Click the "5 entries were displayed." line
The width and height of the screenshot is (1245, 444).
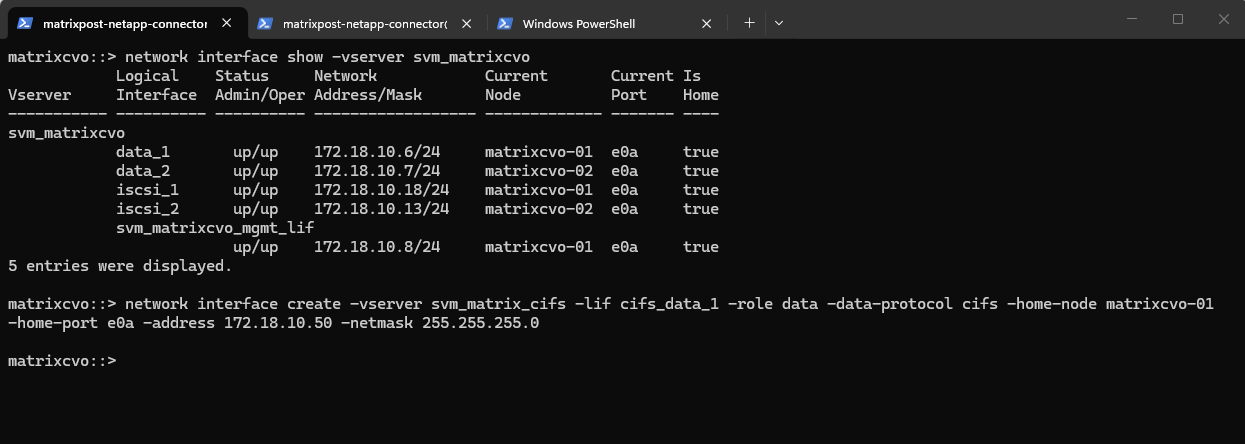pos(120,266)
